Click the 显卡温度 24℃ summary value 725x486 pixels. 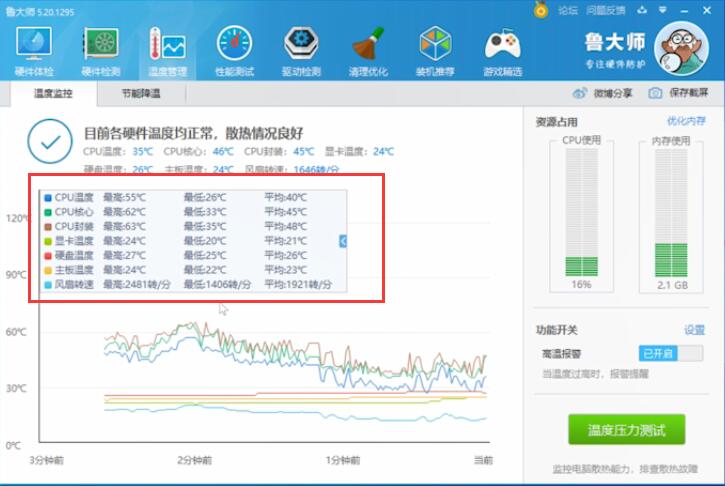(384, 152)
